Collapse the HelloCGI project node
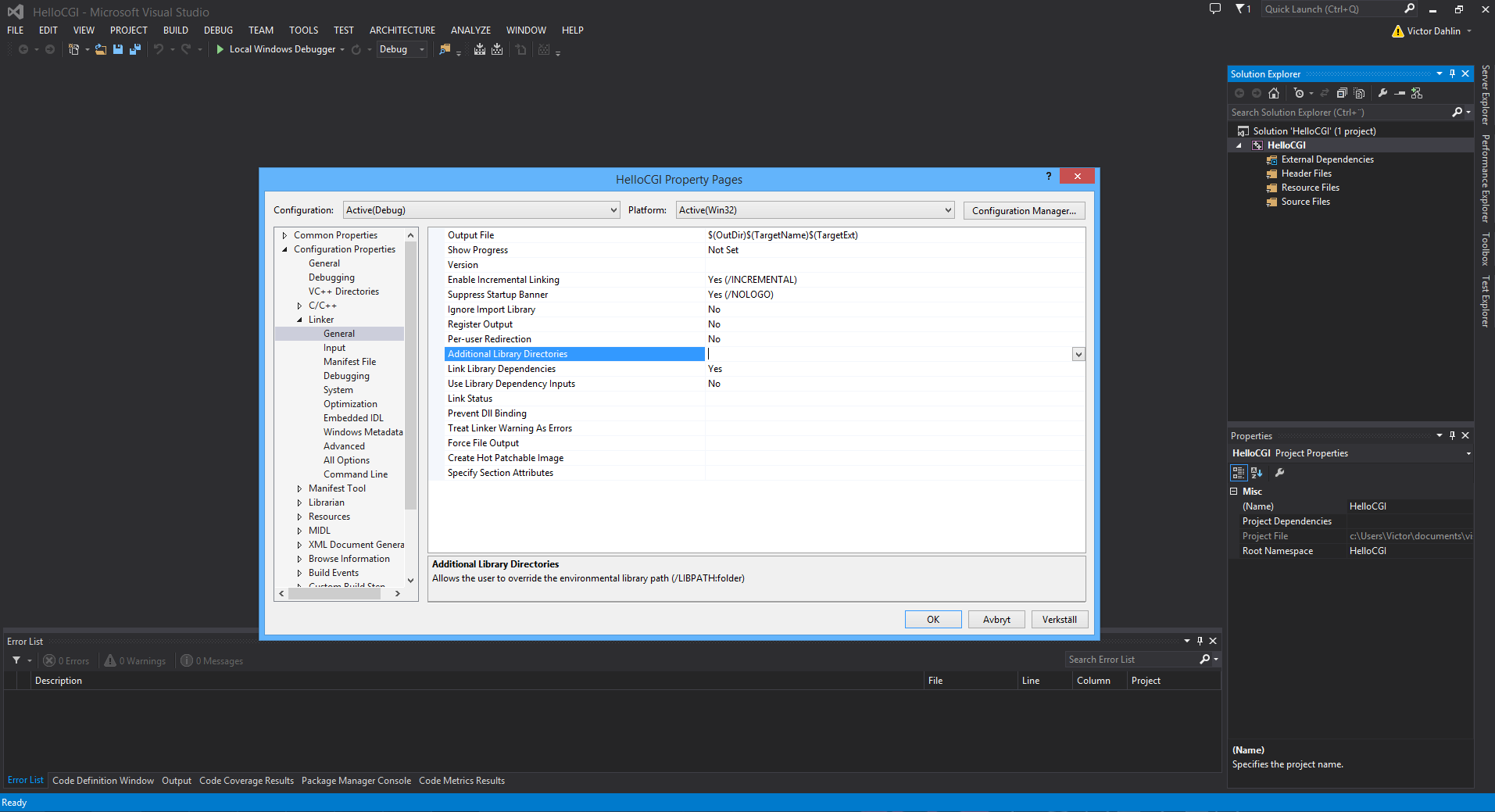 click(x=1239, y=145)
